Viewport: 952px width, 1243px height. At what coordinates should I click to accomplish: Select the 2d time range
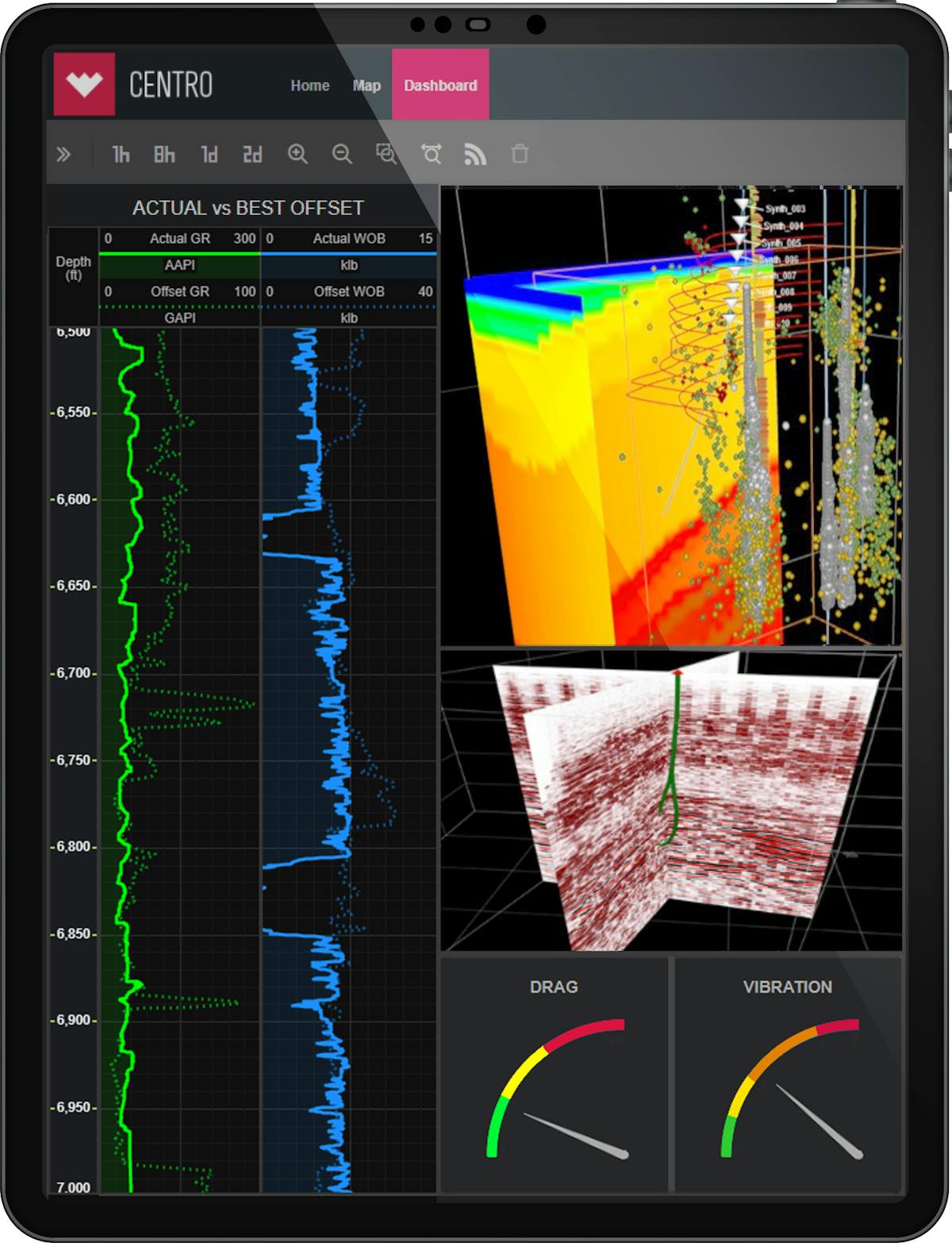[x=252, y=155]
